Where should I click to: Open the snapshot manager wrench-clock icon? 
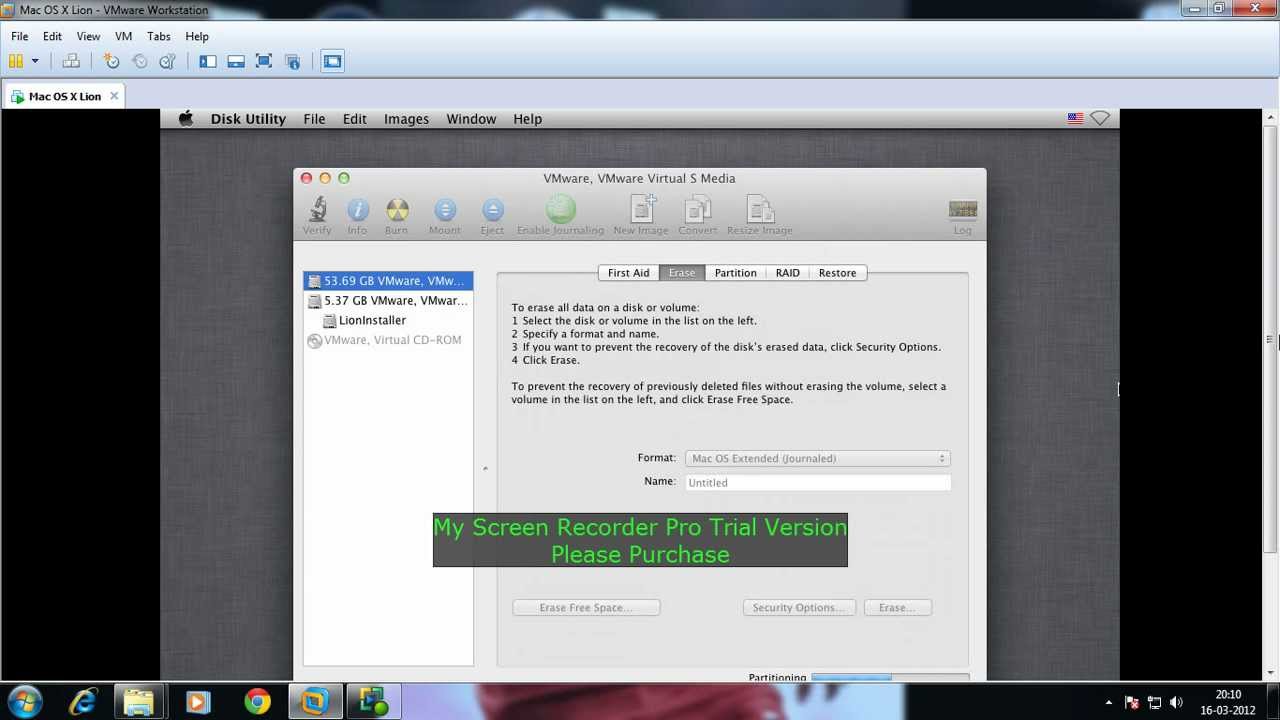click(x=167, y=61)
